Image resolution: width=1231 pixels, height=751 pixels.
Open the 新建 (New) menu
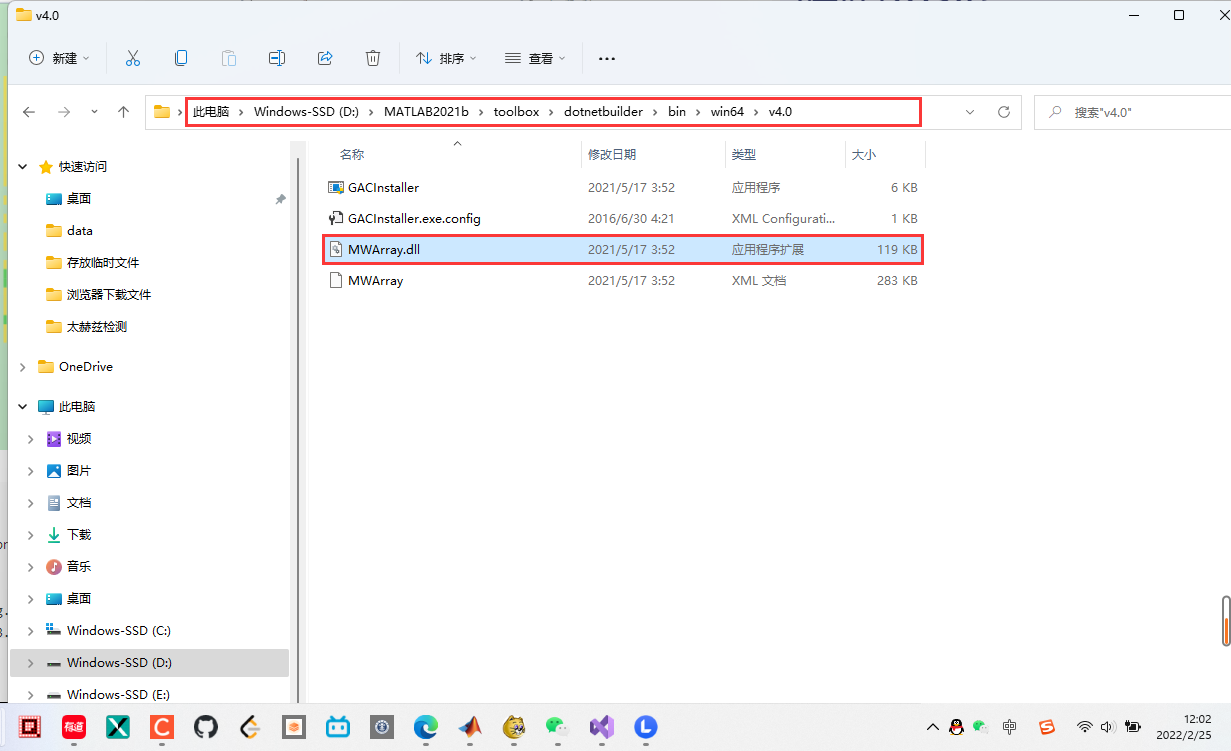tap(58, 58)
